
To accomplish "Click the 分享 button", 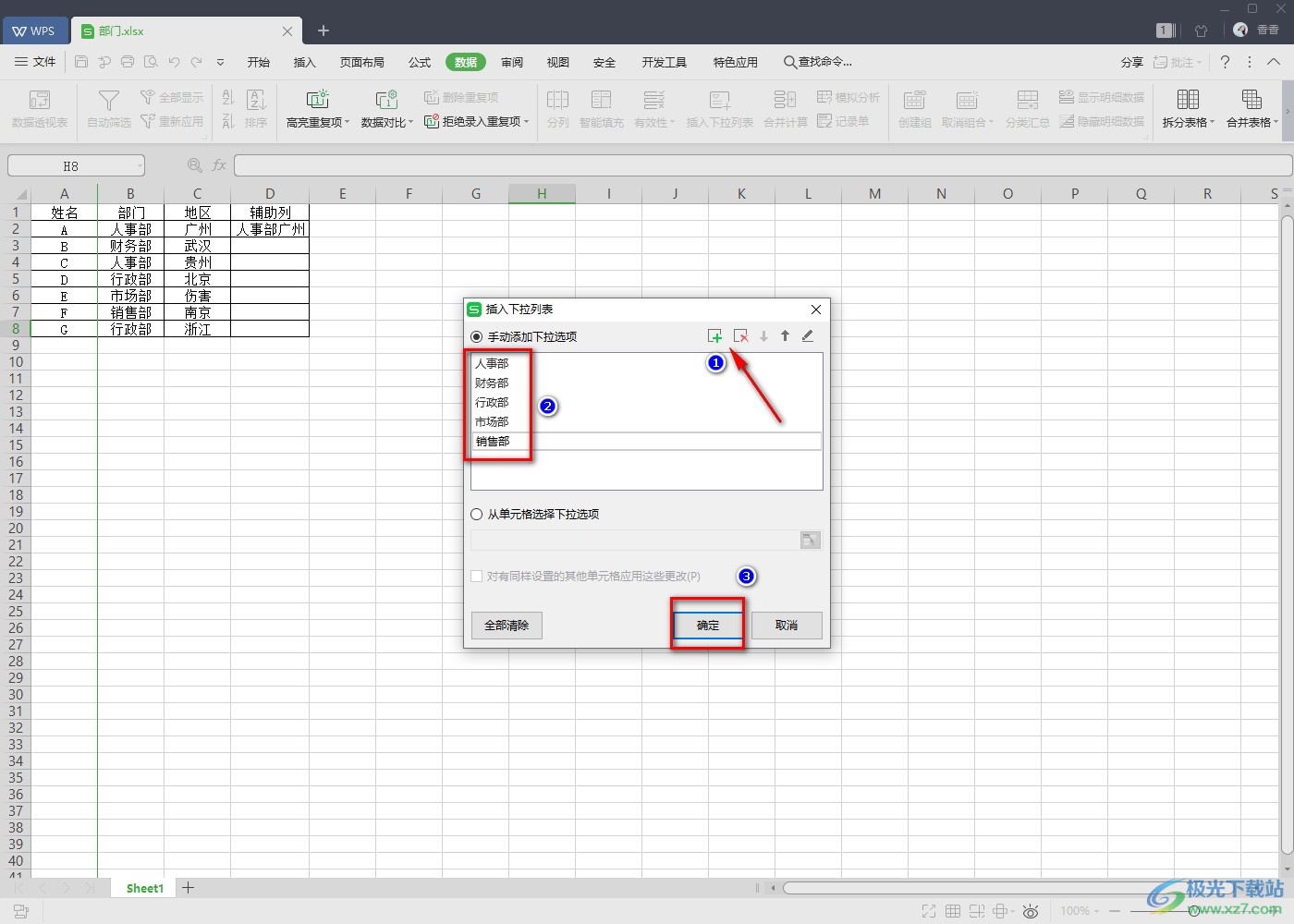I will click(x=1132, y=62).
